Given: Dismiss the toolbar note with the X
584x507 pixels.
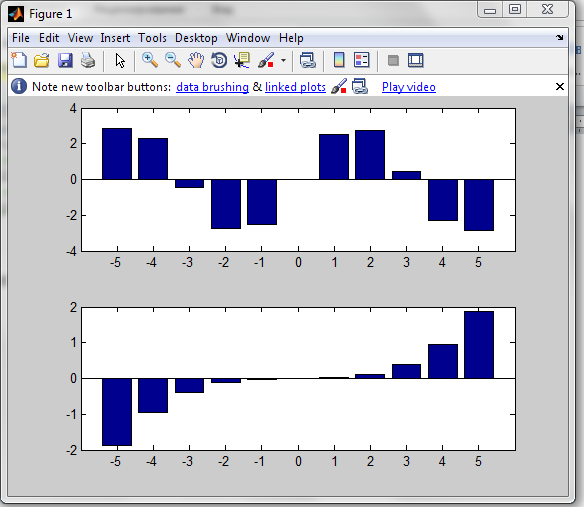Looking at the screenshot, I should click(x=559, y=87).
